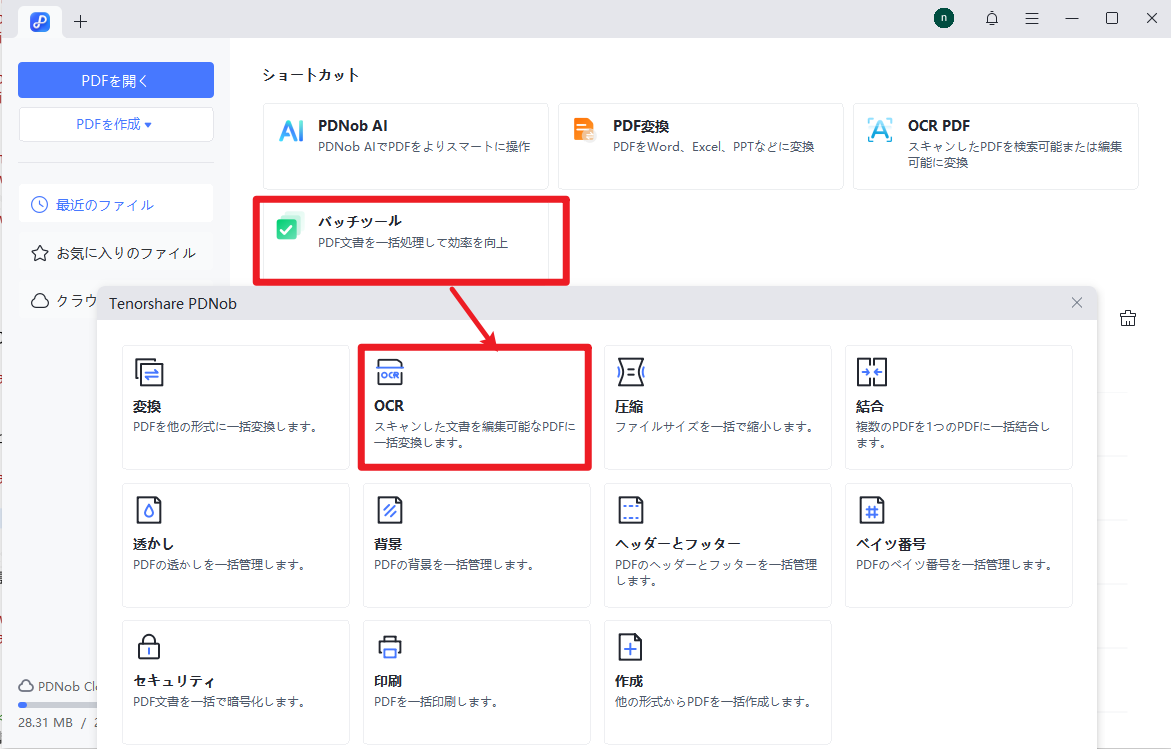Image resolution: width=1171 pixels, height=749 pixels.
Task: Click the PDNob cloud storage usage bar
Action: pos(58,704)
